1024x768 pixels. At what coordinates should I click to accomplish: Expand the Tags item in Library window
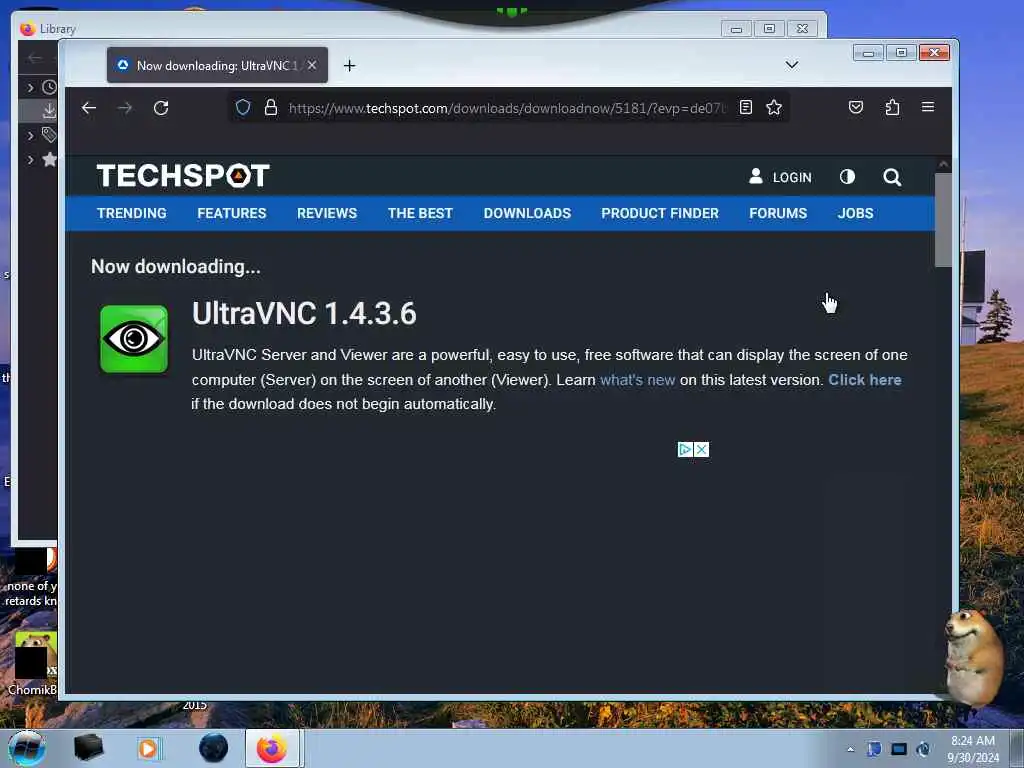click(x=30, y=135)
